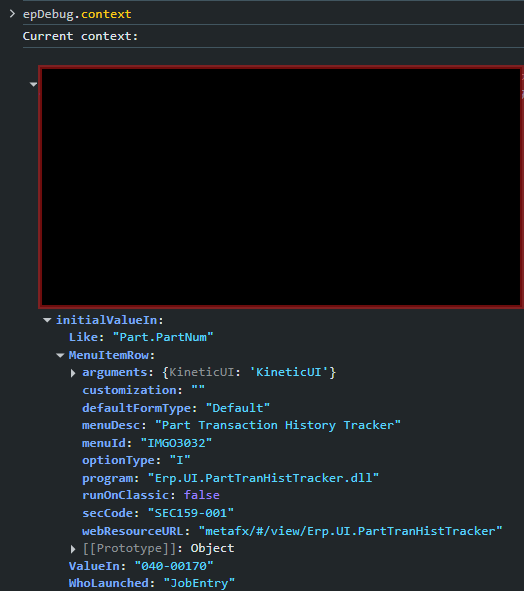The height and width of the screenshot is (591, 524).
Task: Click menuDesc "Part Transaction History Tracker"
Action: [x=278, y=425]
